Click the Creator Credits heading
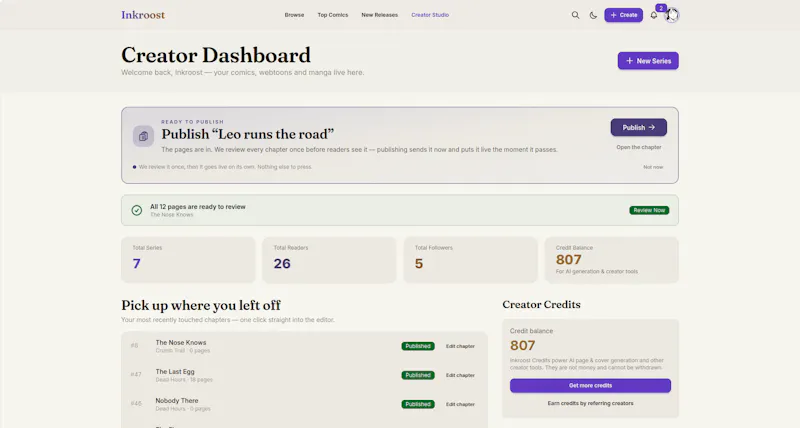Image resolution: width=800 pixels, height=428 pixels. (541, 305)
